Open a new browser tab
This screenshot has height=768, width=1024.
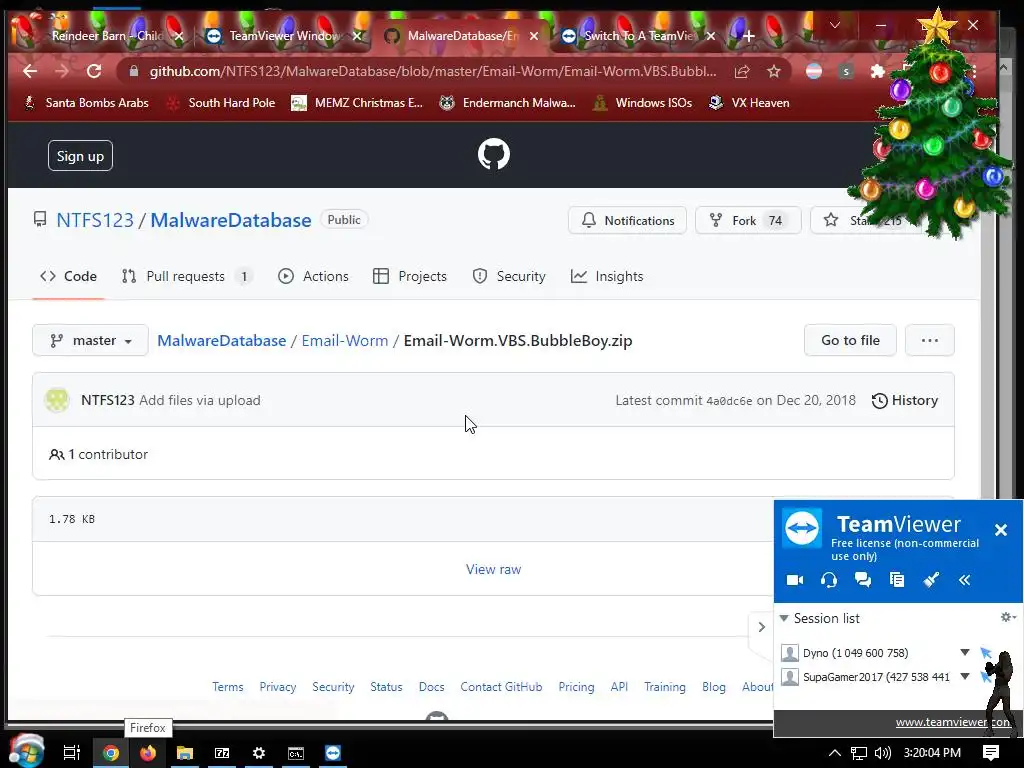tap(748, 36)
